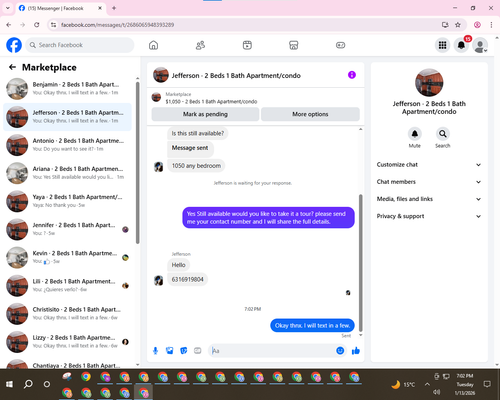Click the 6316919804 message bubble

pyautogui.click(x=187, y=279)
